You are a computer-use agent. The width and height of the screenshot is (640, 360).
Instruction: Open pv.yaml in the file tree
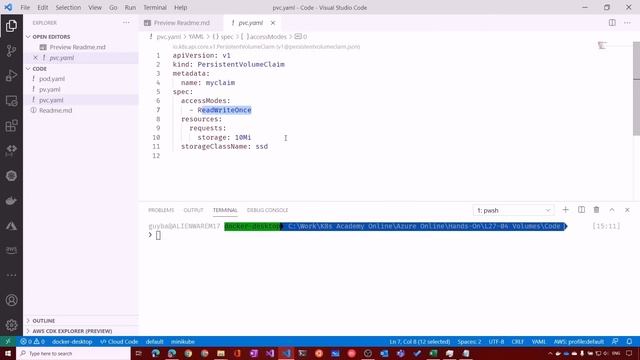pyautogui.click(x=50, y=89)
